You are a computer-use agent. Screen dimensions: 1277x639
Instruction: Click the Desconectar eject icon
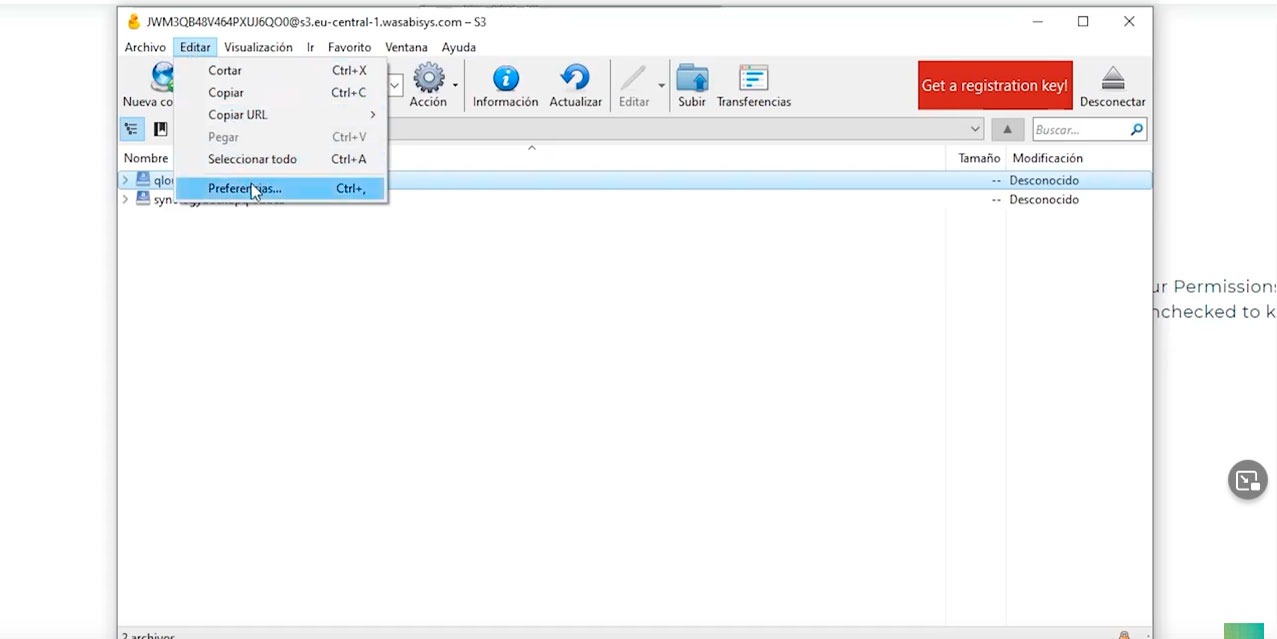(x=1113, y=79)
